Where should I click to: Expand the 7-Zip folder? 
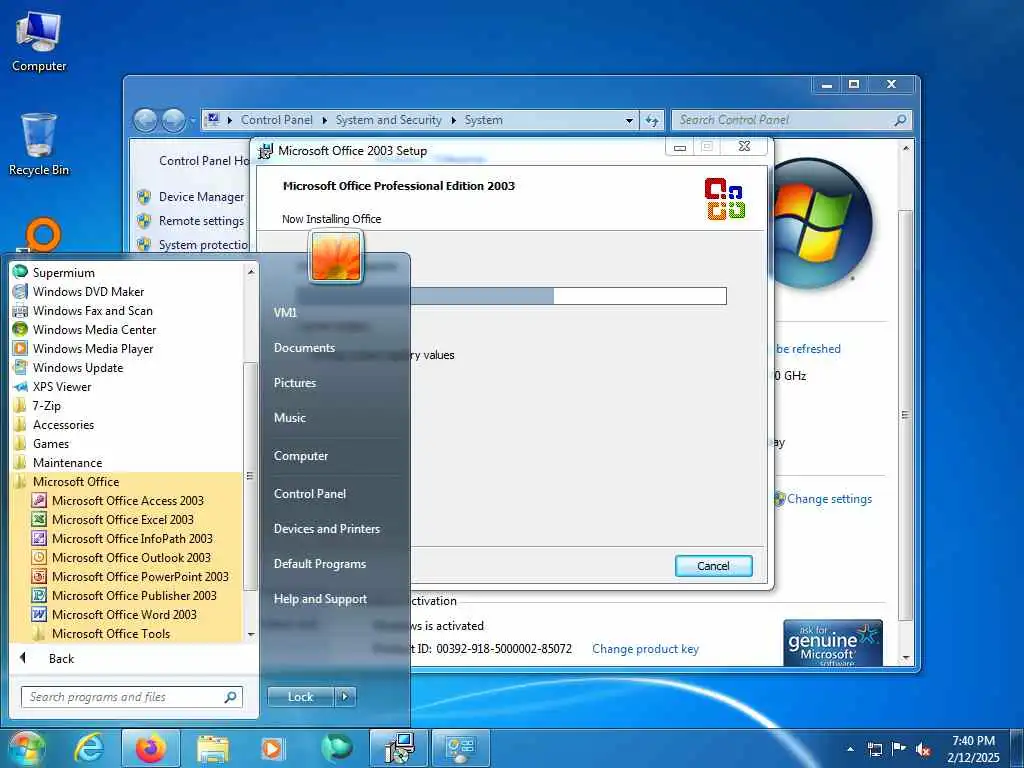[x=46, y=405]
